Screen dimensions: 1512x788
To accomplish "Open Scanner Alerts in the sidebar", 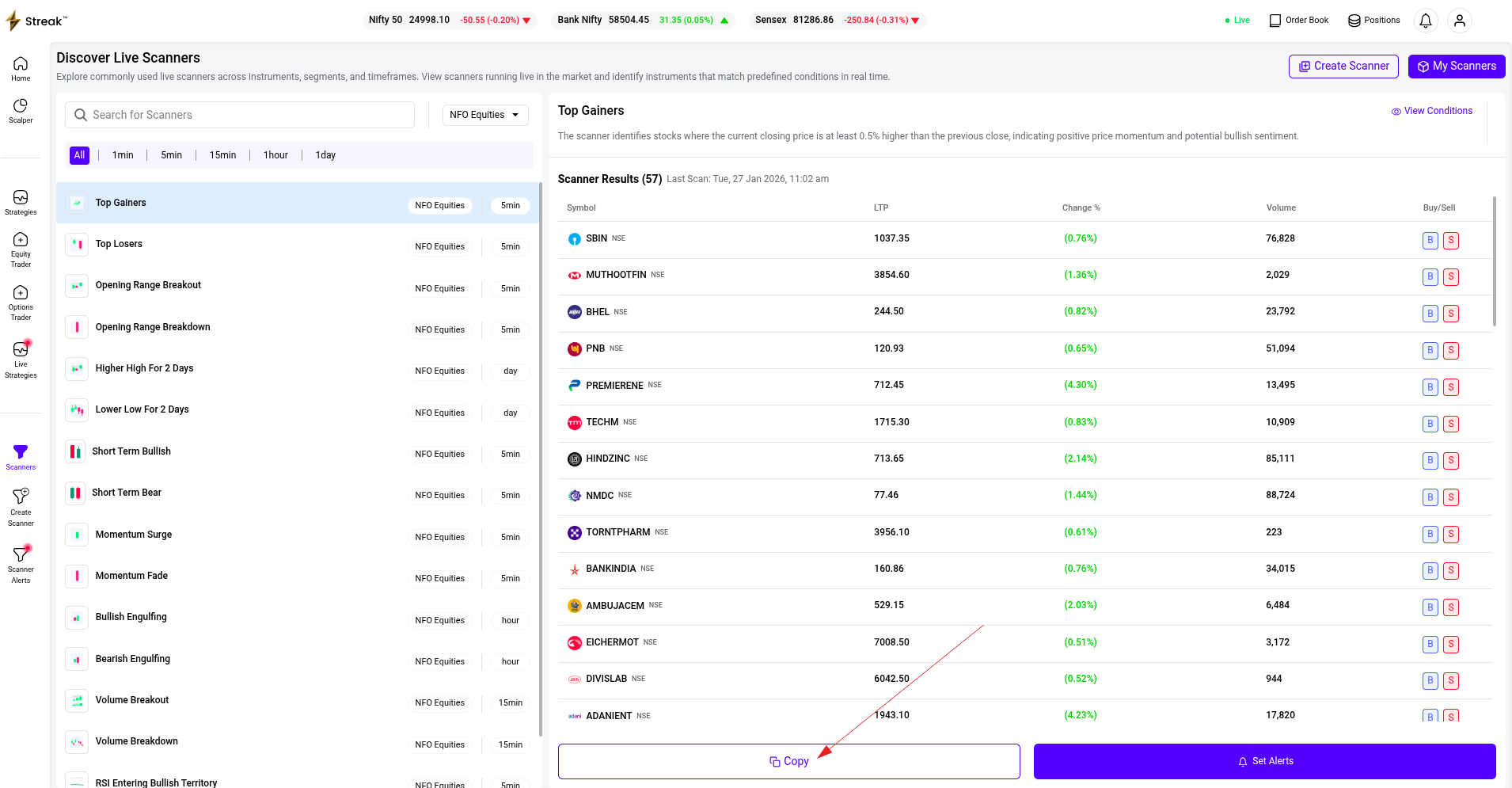I will click(21, 564).
